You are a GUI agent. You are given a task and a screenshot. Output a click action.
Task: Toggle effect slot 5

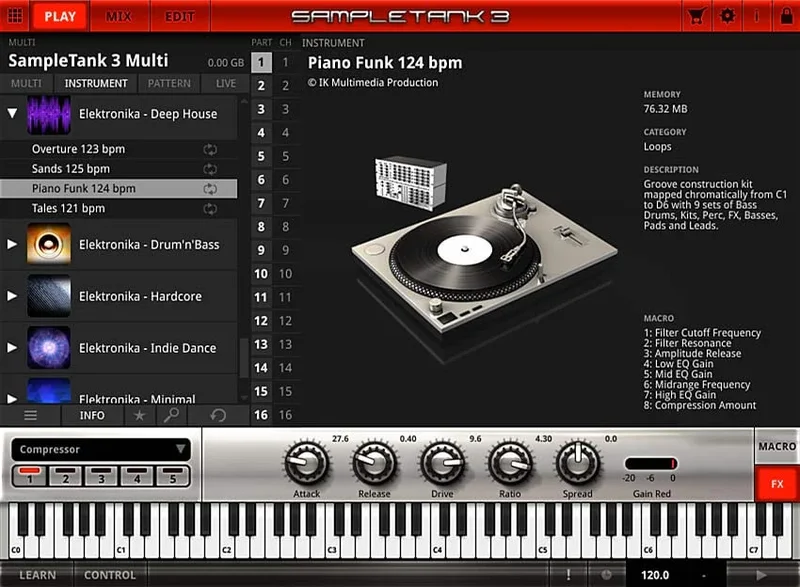pyautogui.click(x=172, y=475)
